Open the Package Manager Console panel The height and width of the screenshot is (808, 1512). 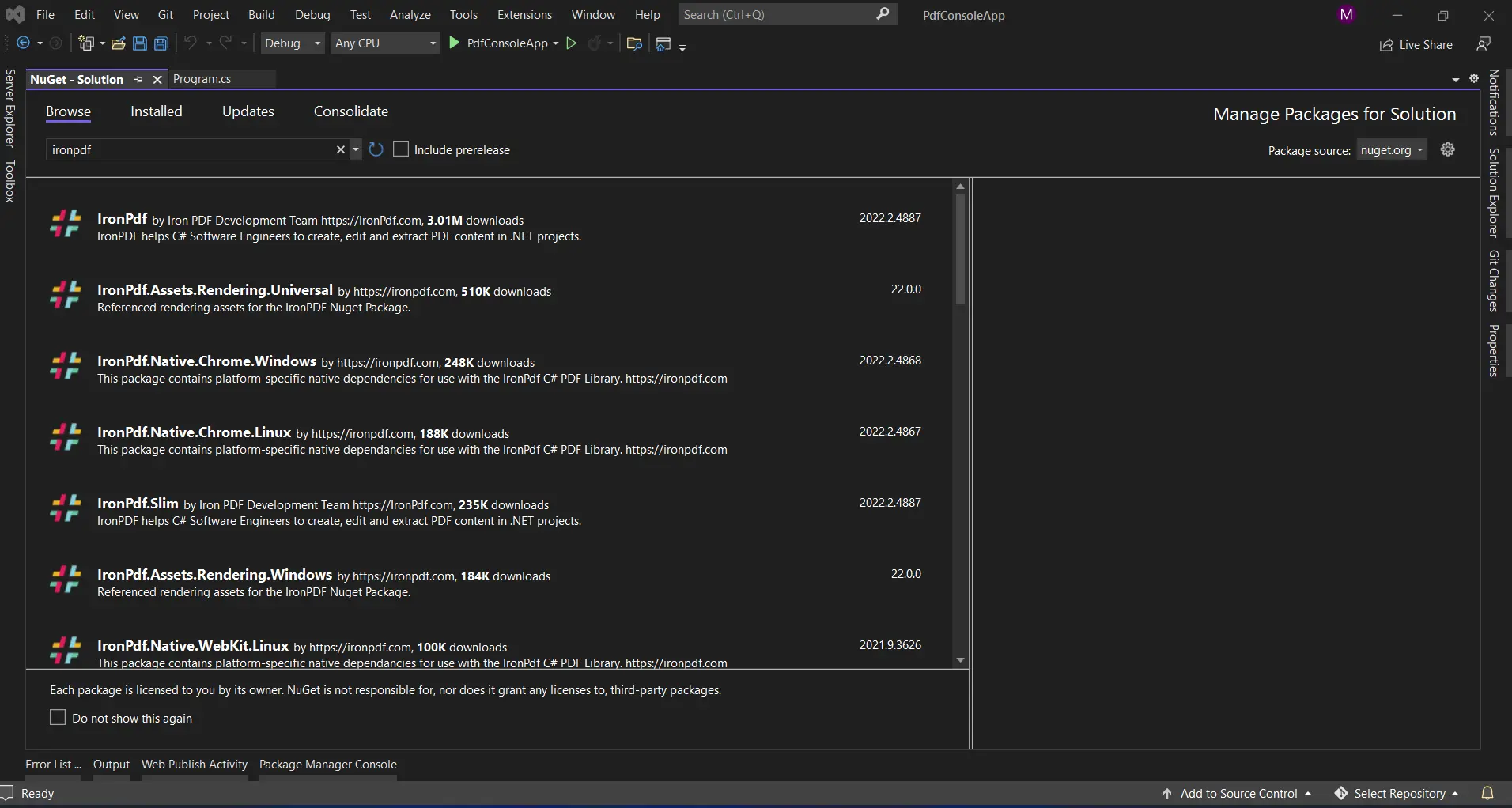click(x=327, y=765)
